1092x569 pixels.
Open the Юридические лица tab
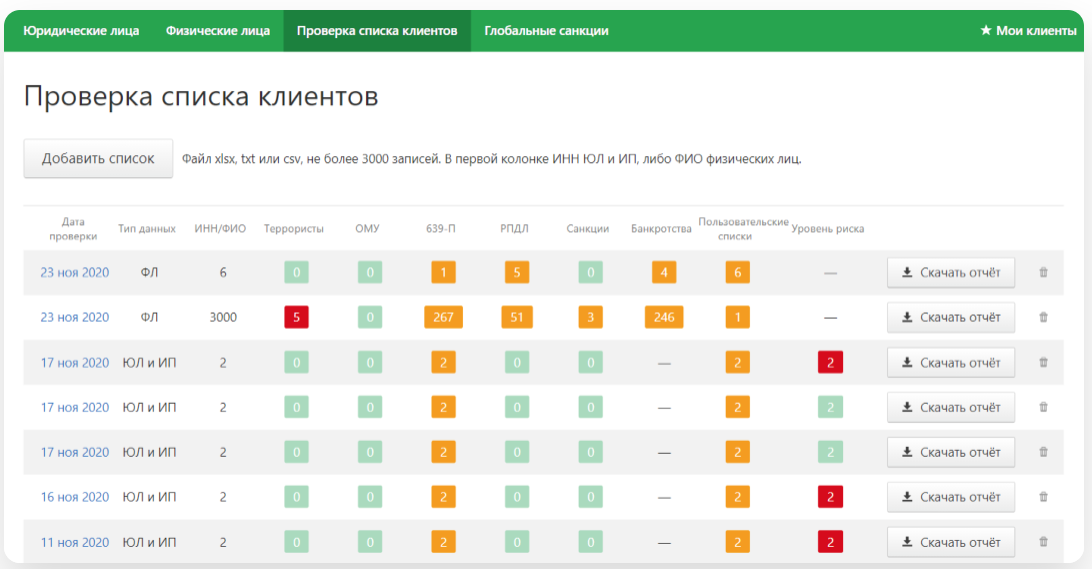81,31
